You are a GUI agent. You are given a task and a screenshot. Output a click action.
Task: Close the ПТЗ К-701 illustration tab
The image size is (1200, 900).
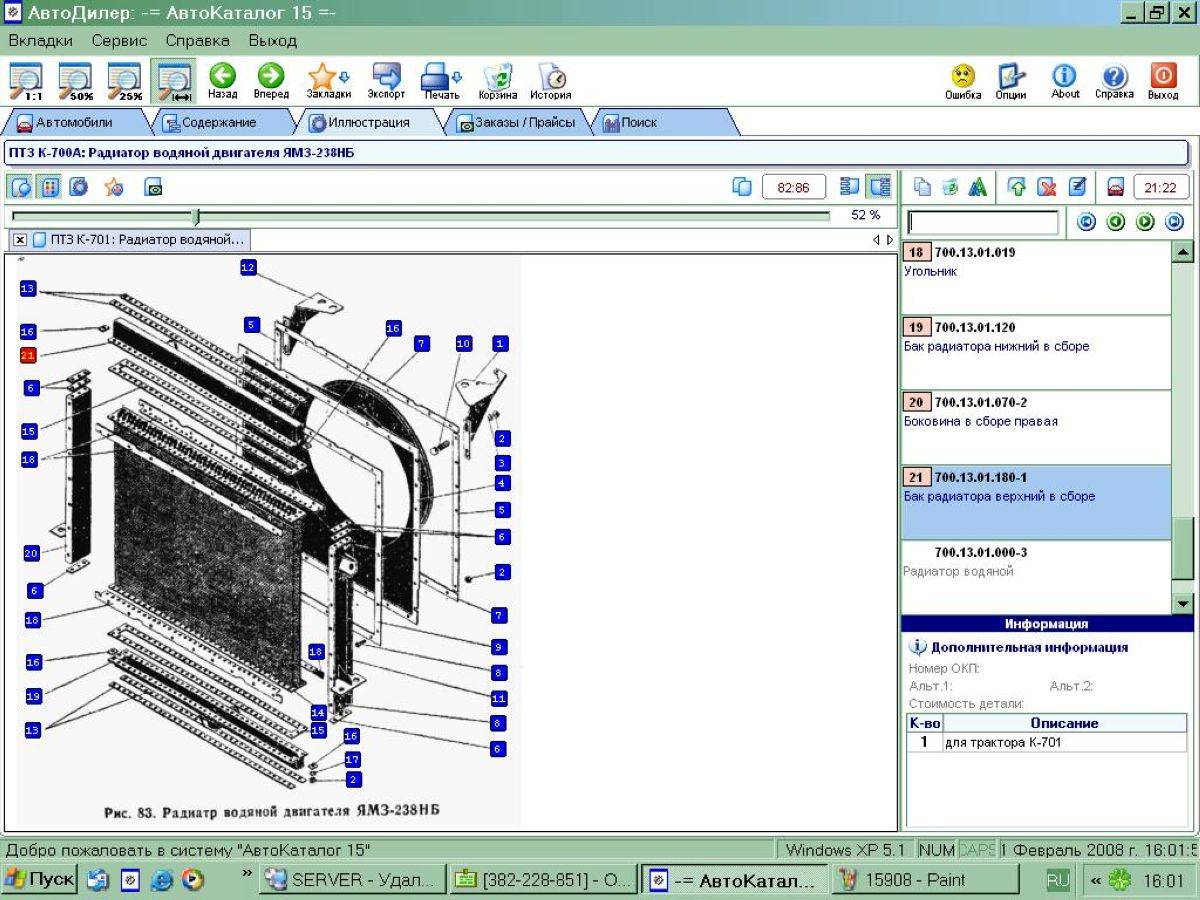pos(20,240)
